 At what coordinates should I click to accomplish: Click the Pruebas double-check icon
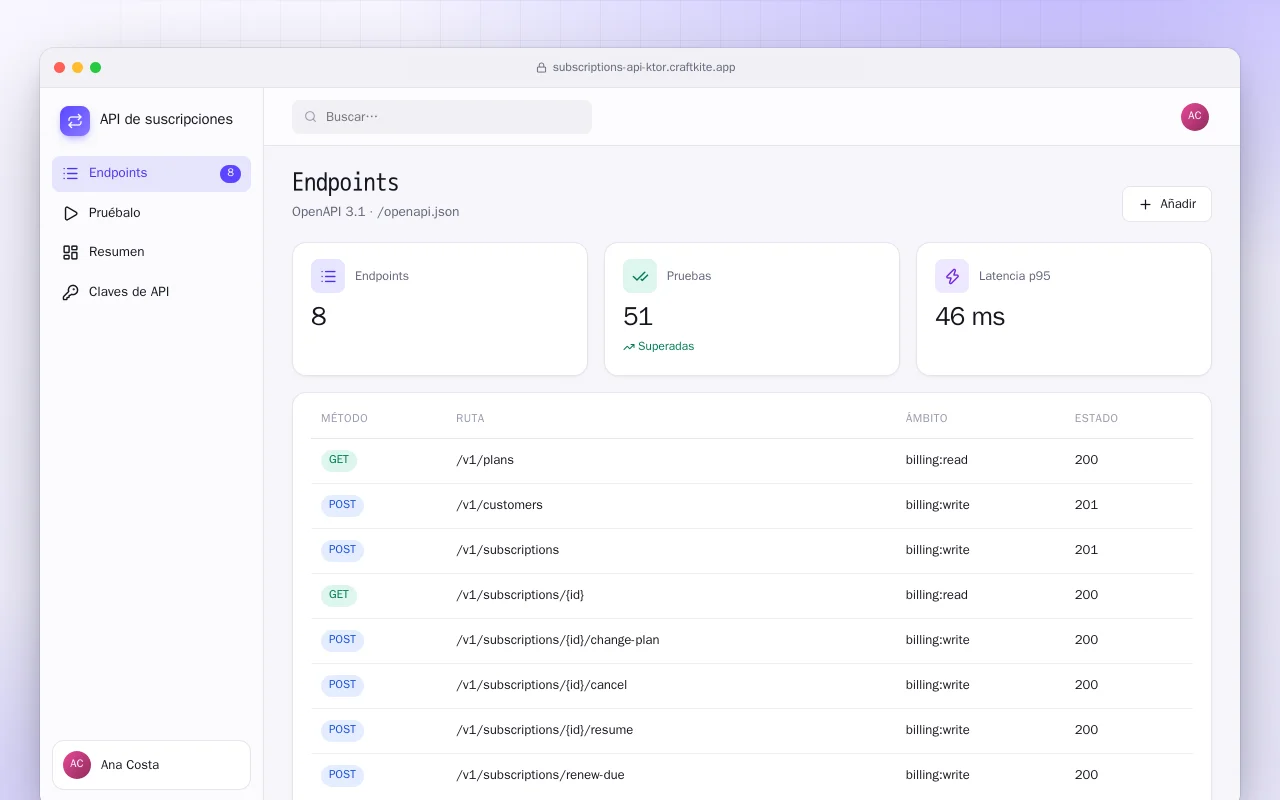click(x=640, y=276)
